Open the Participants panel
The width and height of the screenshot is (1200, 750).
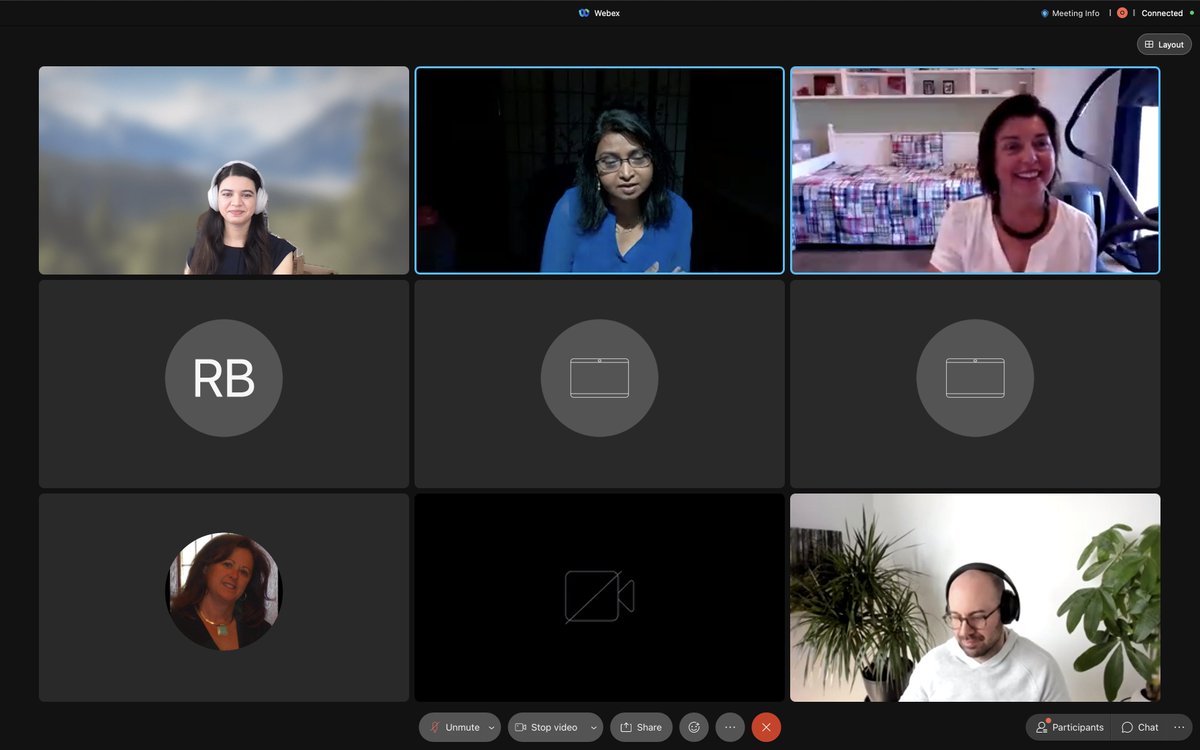coord(1069,727)
